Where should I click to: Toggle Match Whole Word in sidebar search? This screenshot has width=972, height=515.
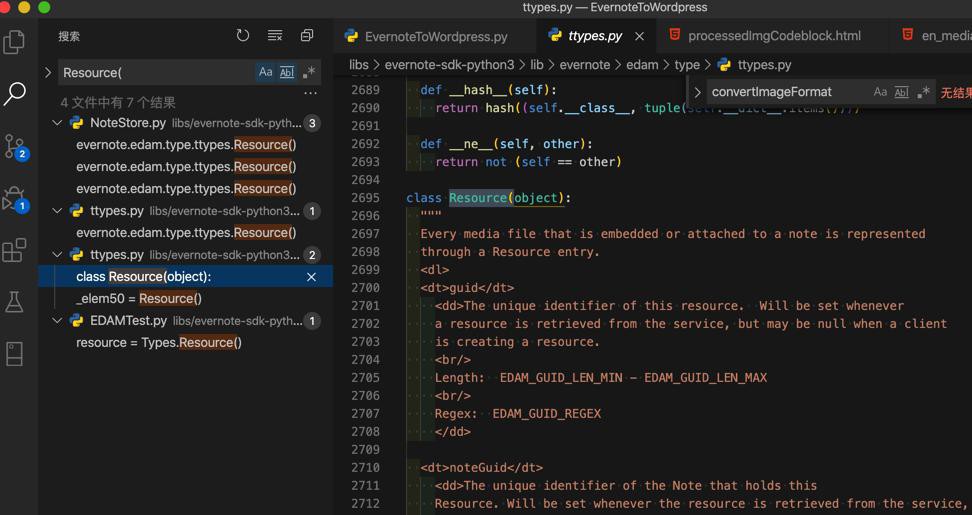[286, 72]
